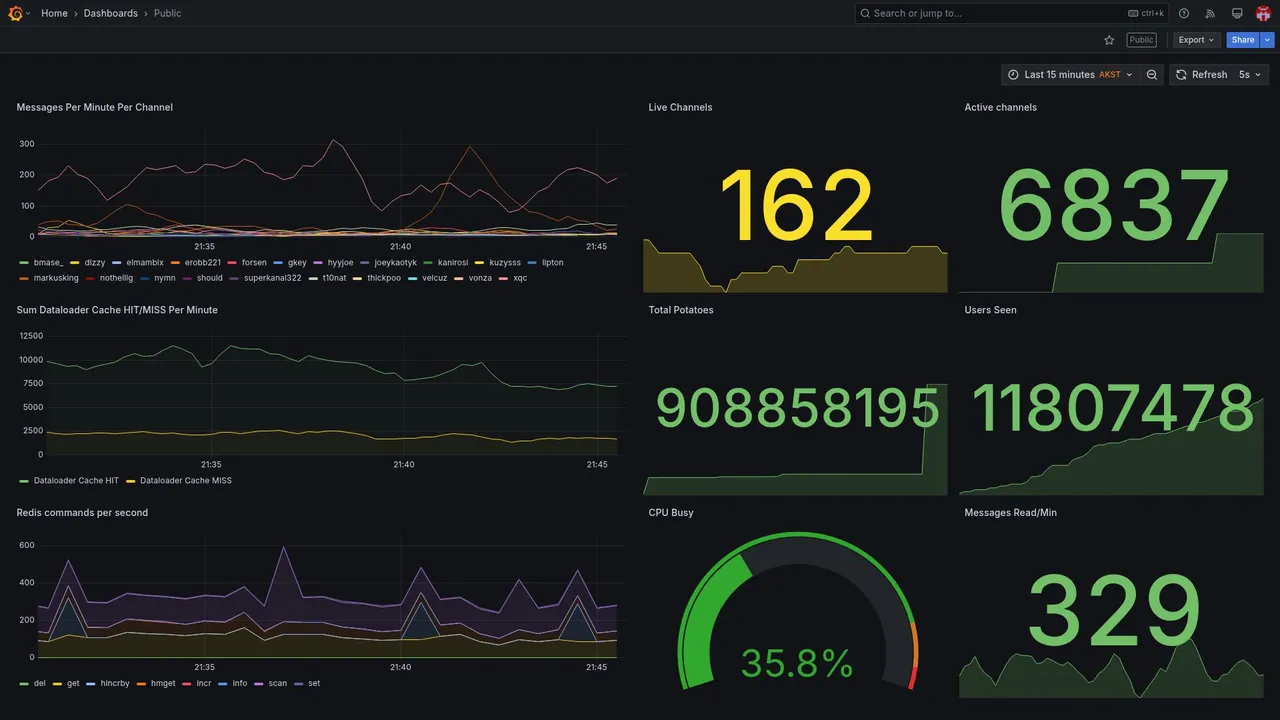Click Live Channels panel title
The image size is (1280, 720).
[x=680, y=107]
